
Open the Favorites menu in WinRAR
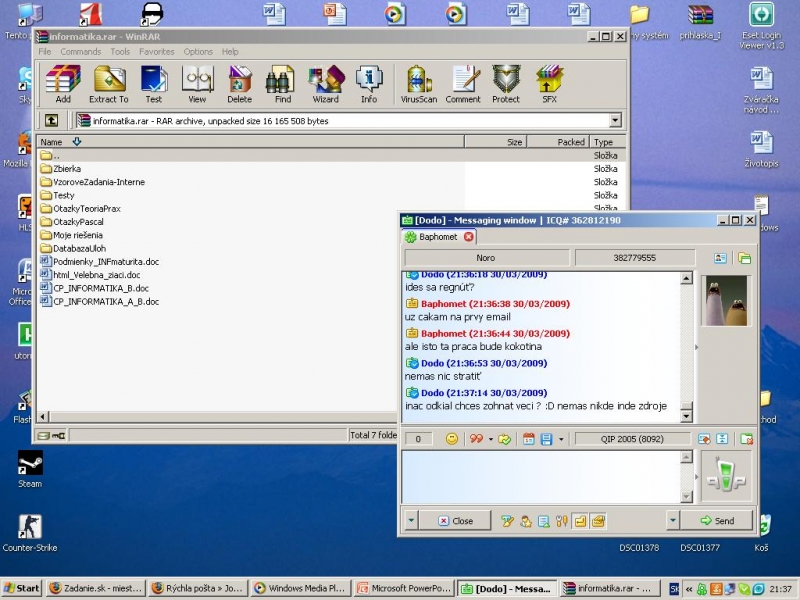(157, 52)
